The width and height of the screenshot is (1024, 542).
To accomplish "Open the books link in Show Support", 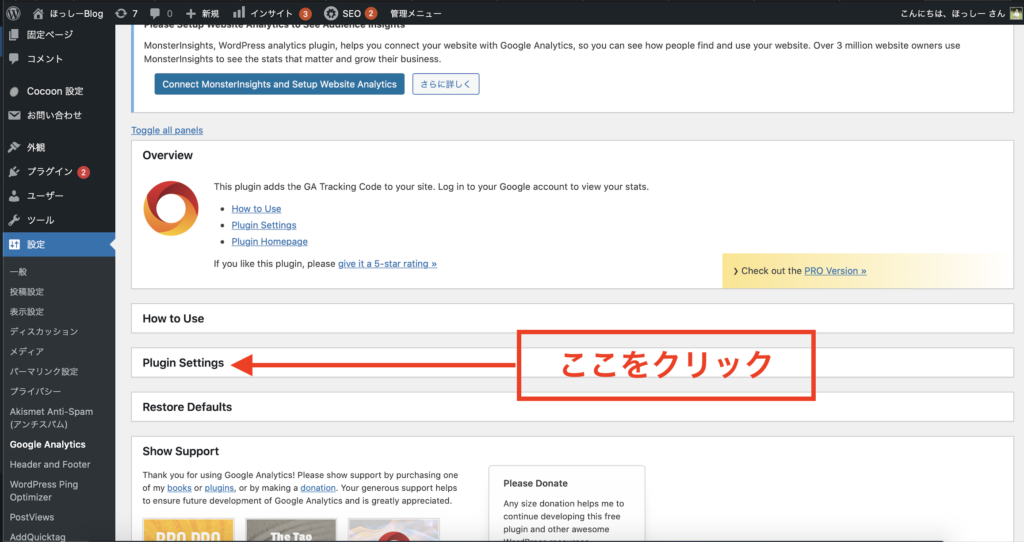I will coord(179,488).
